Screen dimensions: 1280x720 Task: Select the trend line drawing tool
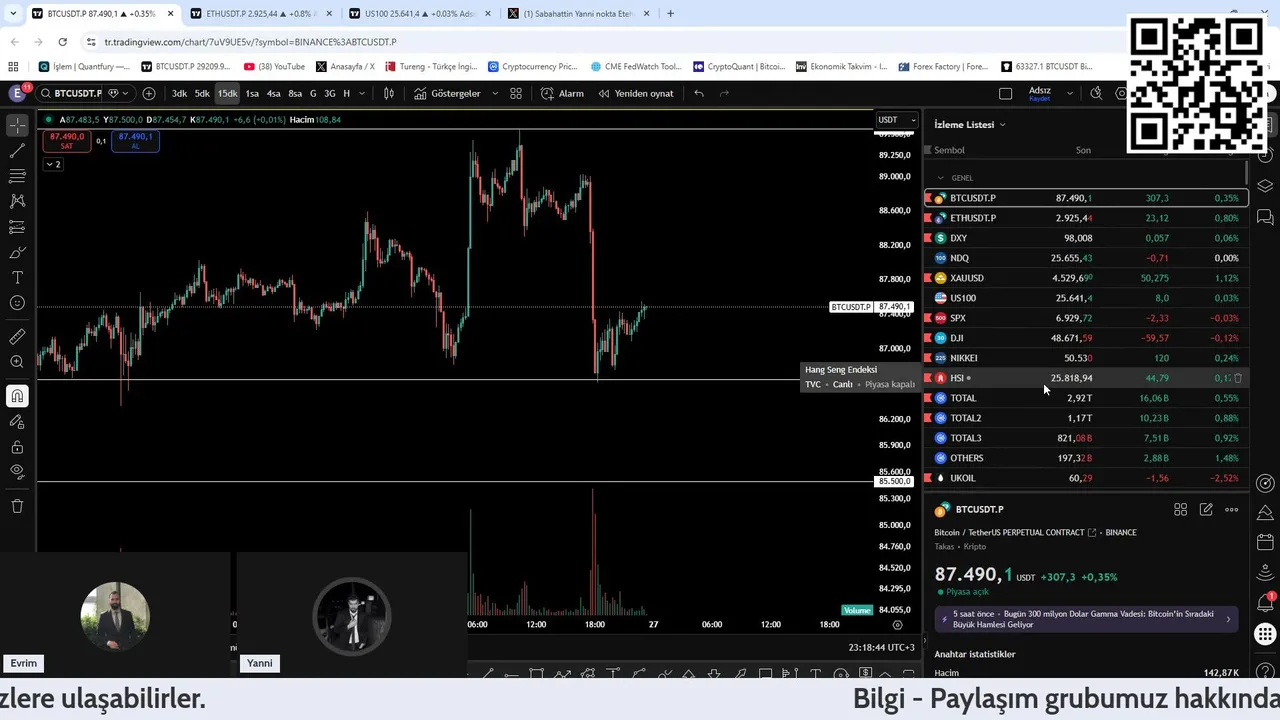[17, 151]
